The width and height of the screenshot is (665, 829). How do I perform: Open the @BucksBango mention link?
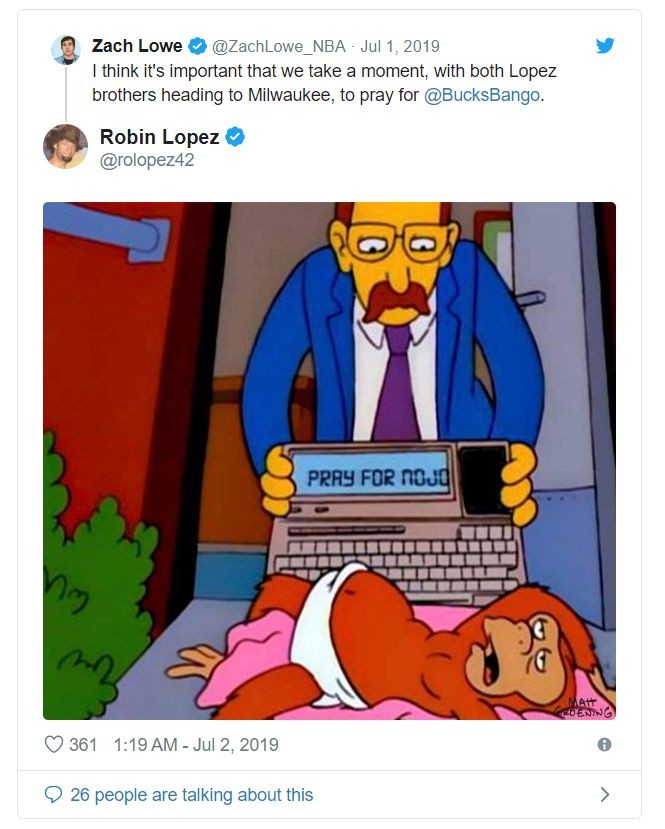point(482,95)
